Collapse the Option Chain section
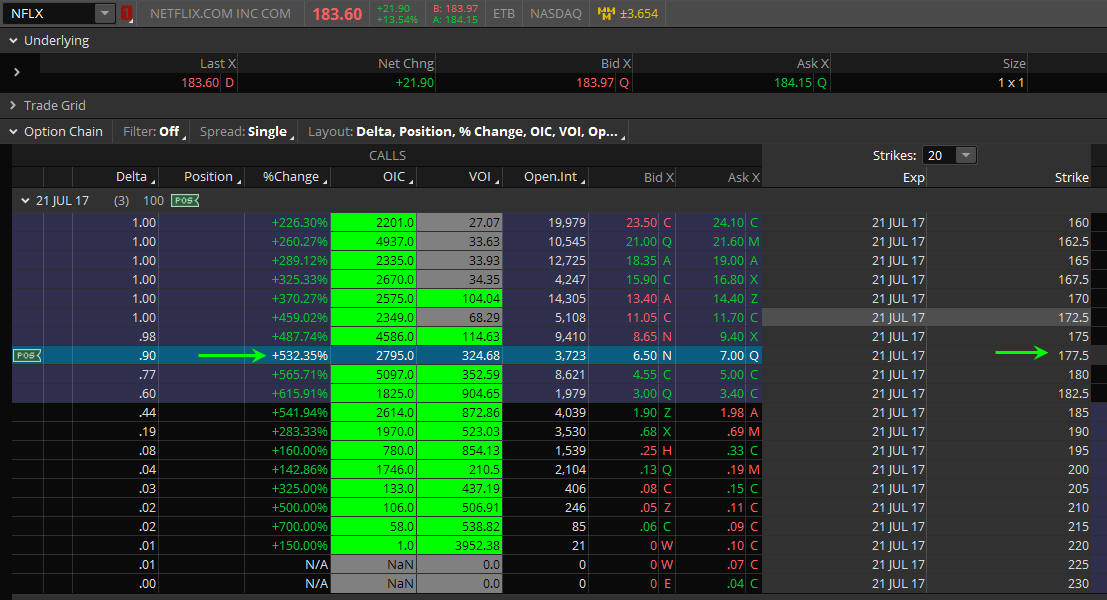 coord(12,131)
